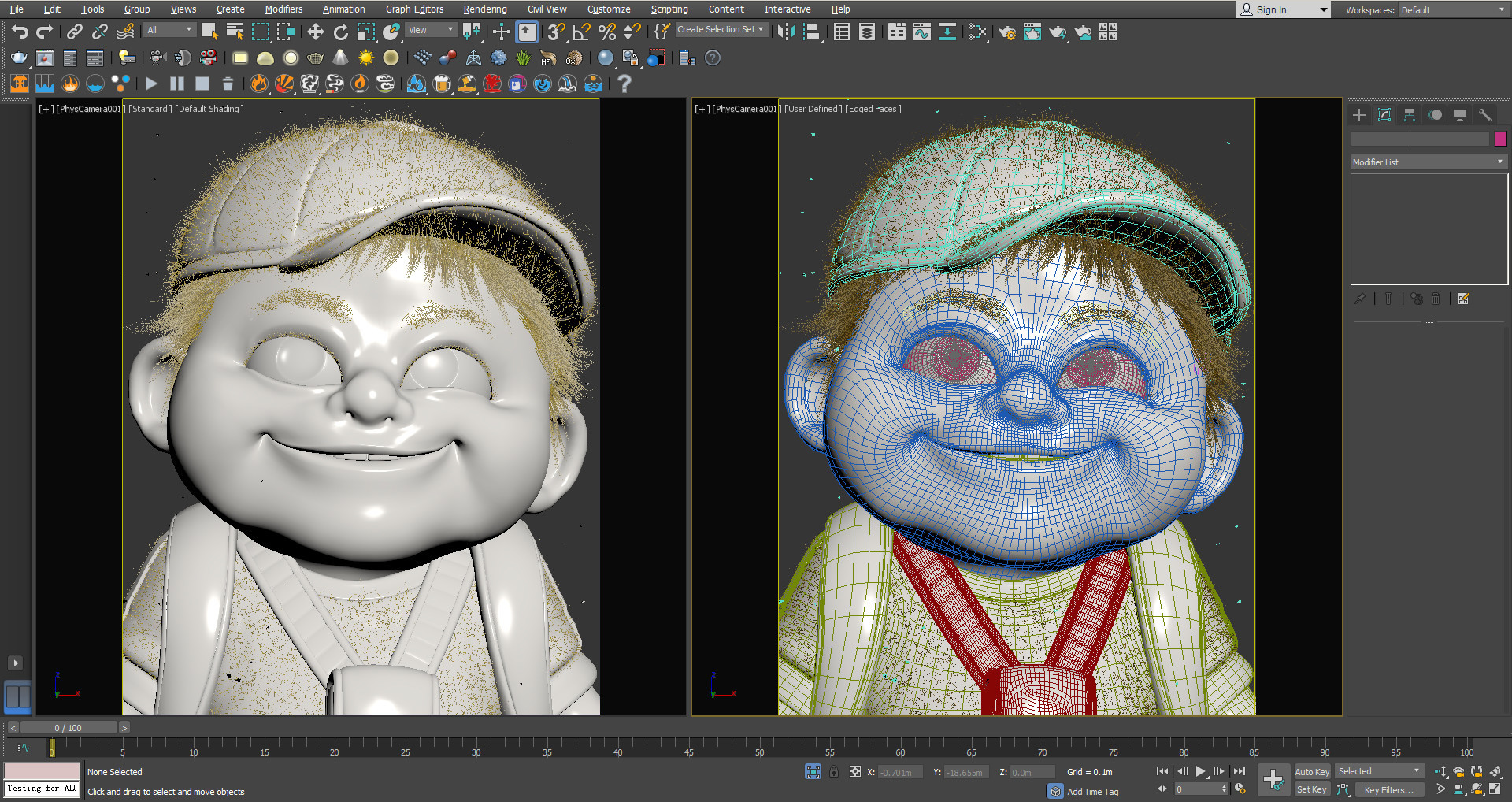Open the Workspaces Default dropdown
Image resolution: width=1512 pixels, height=802 pixels.
tap(1452, 10)
